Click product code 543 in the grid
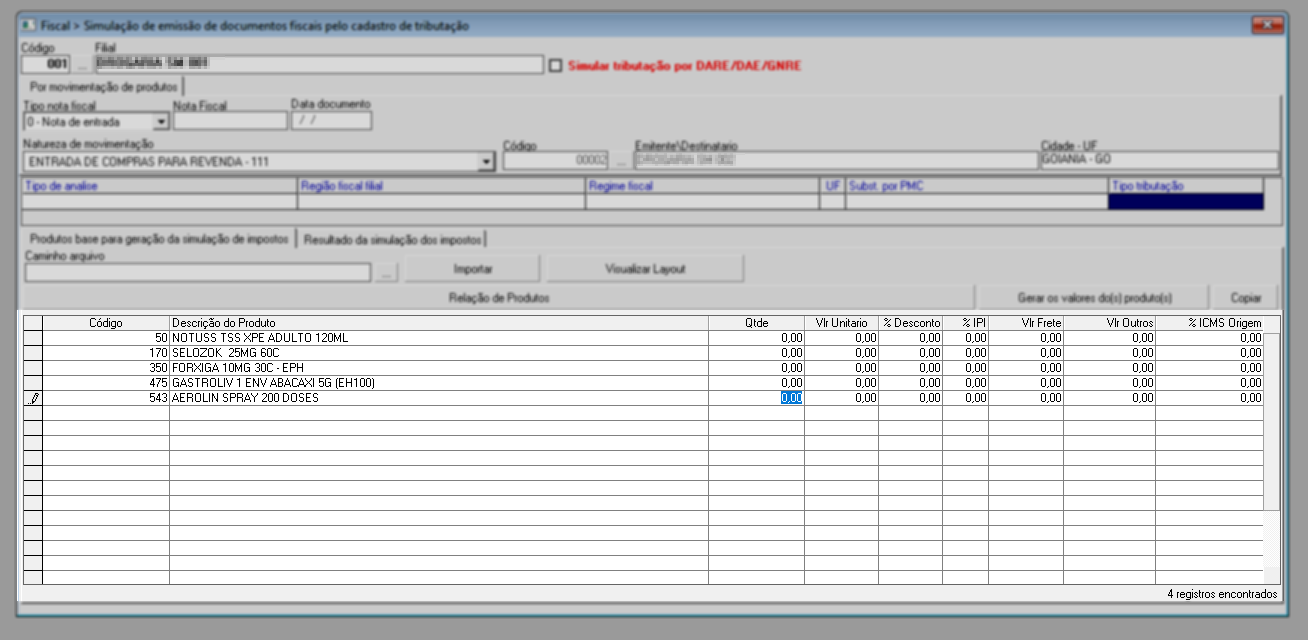The width and height of the screenshot is (1308, 640). (106, 398)
